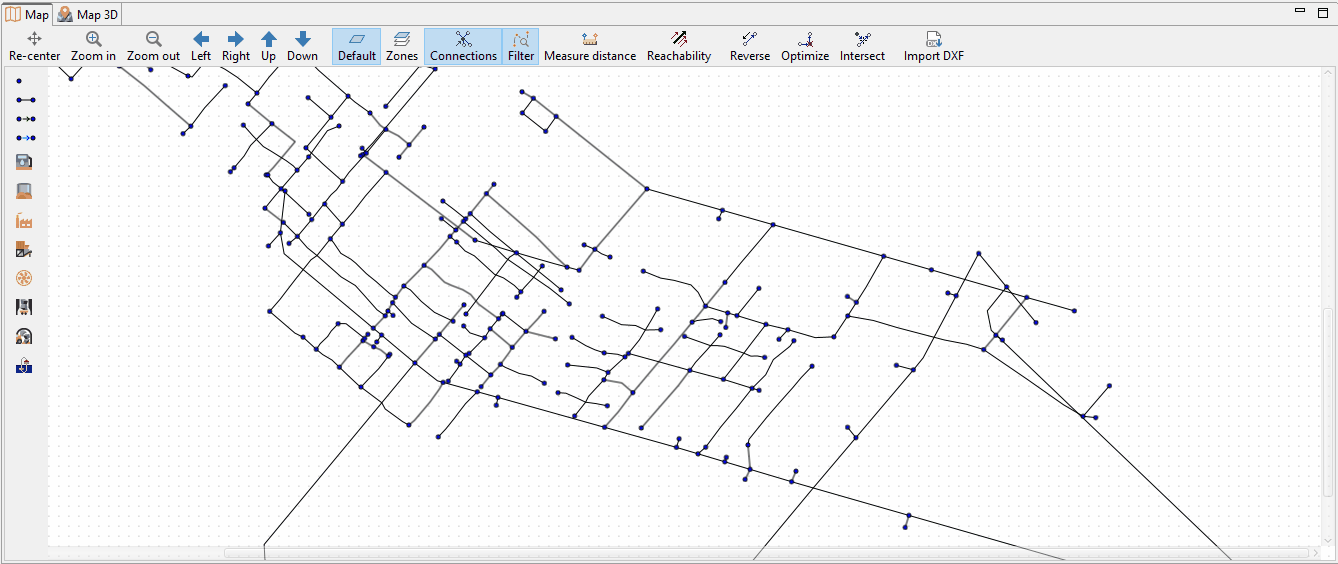Toggle the Default view mode
The height and width of the screenshot is (564, 1338).
(357, 47)
